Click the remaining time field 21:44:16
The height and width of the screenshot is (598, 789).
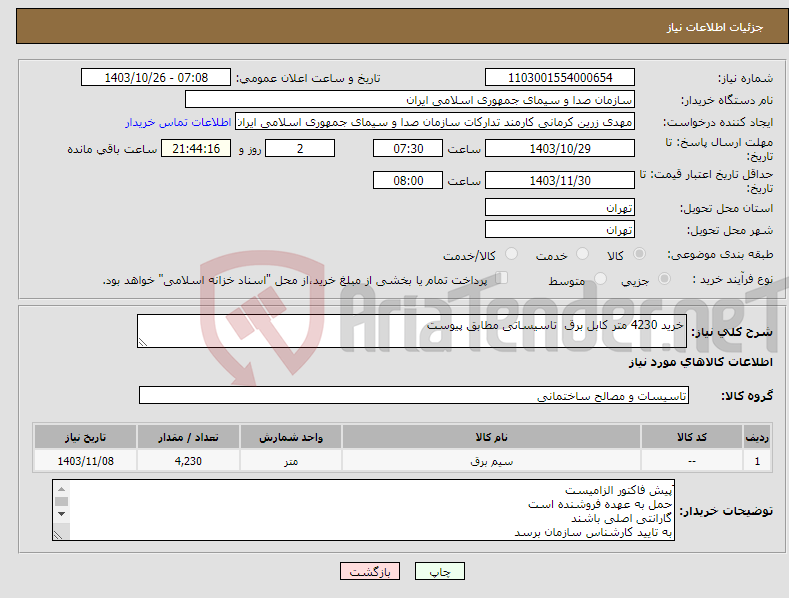(196, 148)
